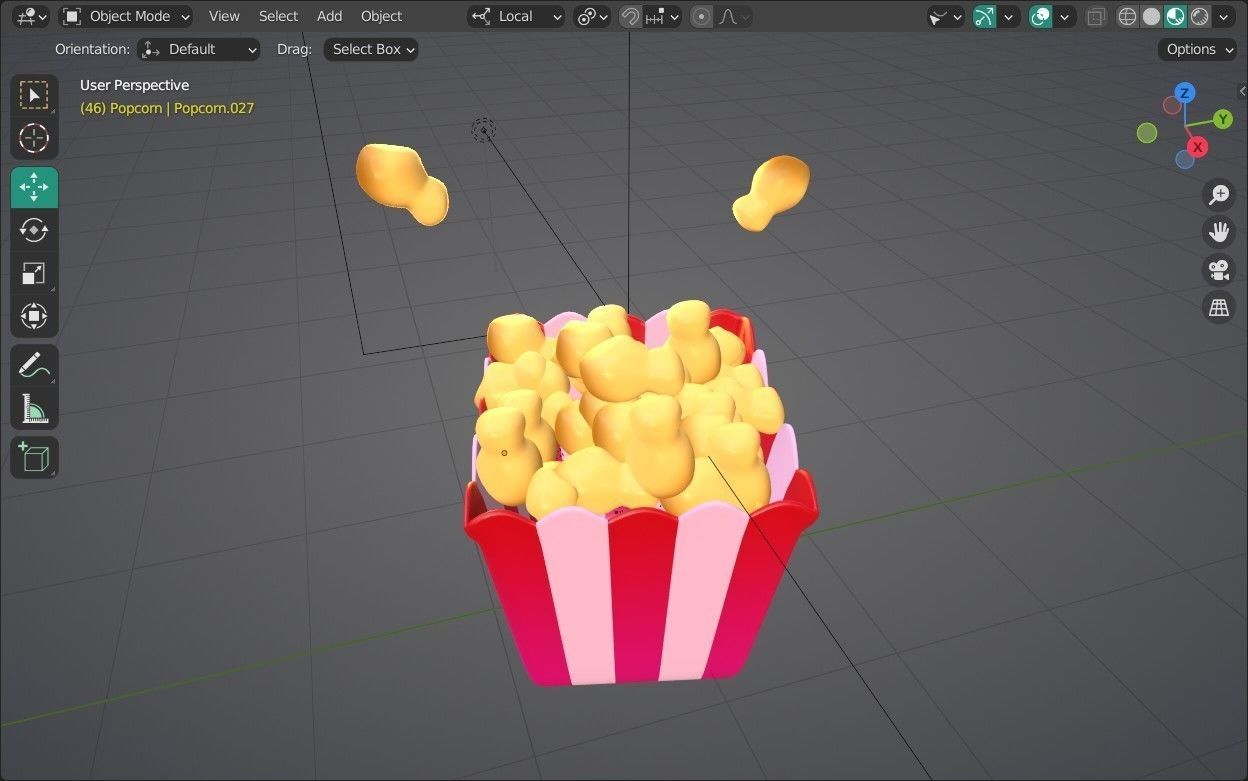This screenshot has height=781, width=1248.
Task: Open the Object menu
Action: coord(381,16)
